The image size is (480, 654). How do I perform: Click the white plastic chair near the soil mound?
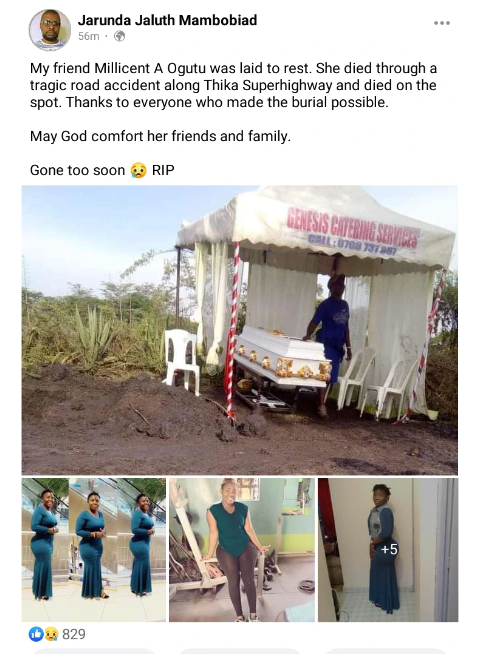click(182, 360)
